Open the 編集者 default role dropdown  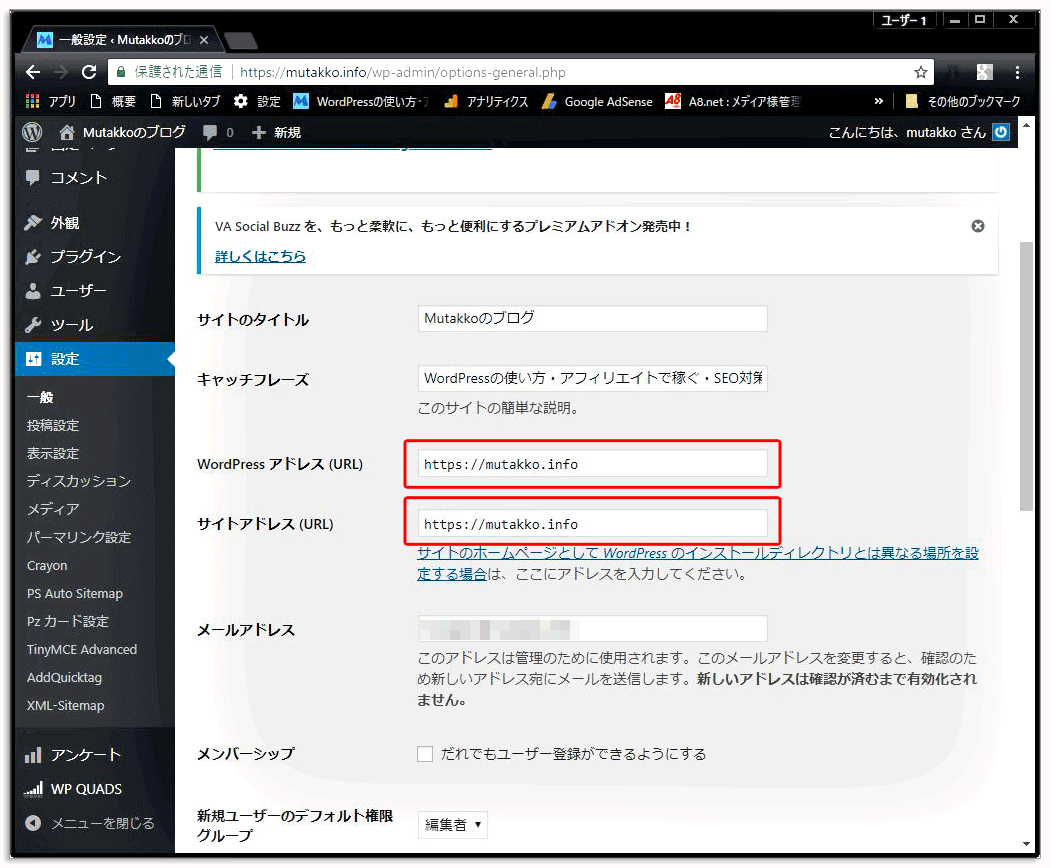(x=452, y=825)
